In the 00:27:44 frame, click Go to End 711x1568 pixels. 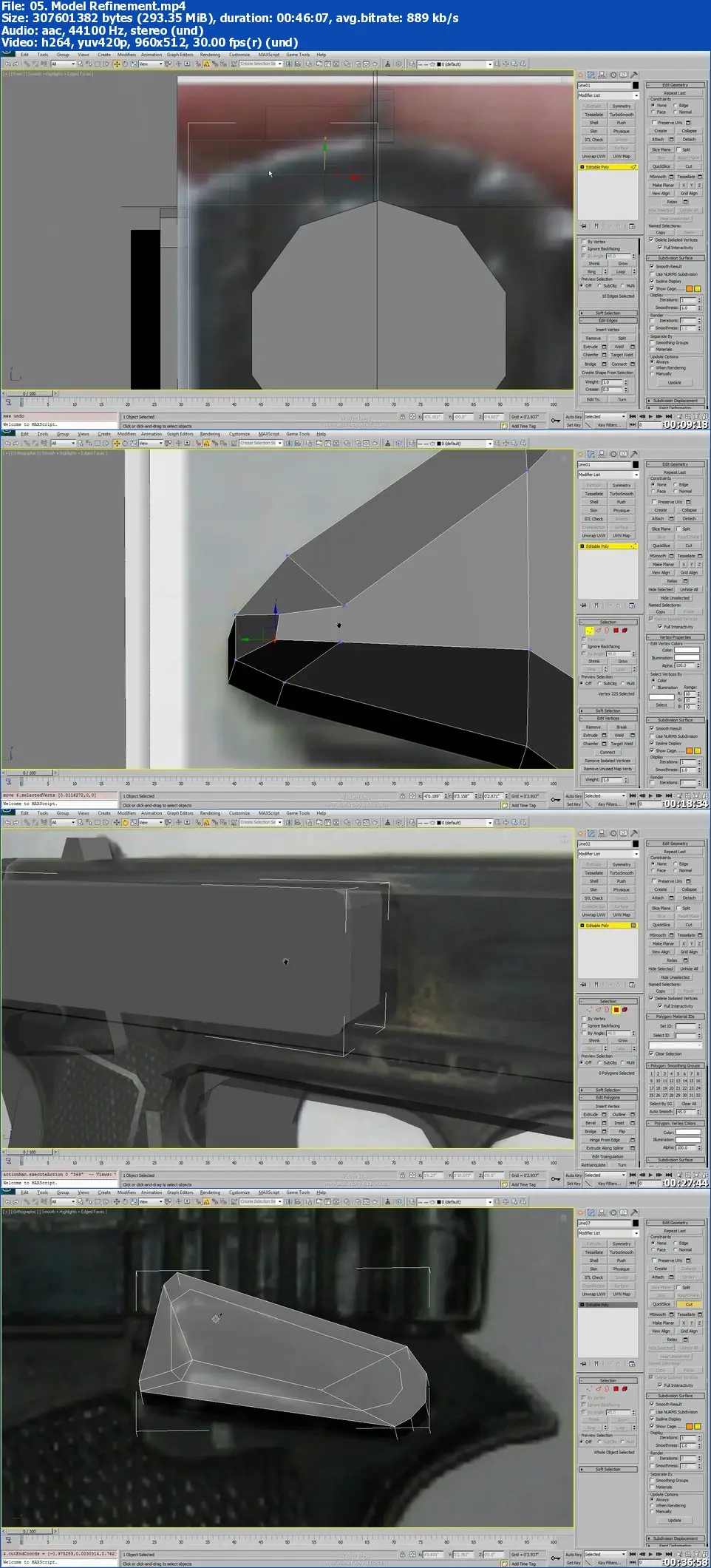click(x=667, y=1175)
